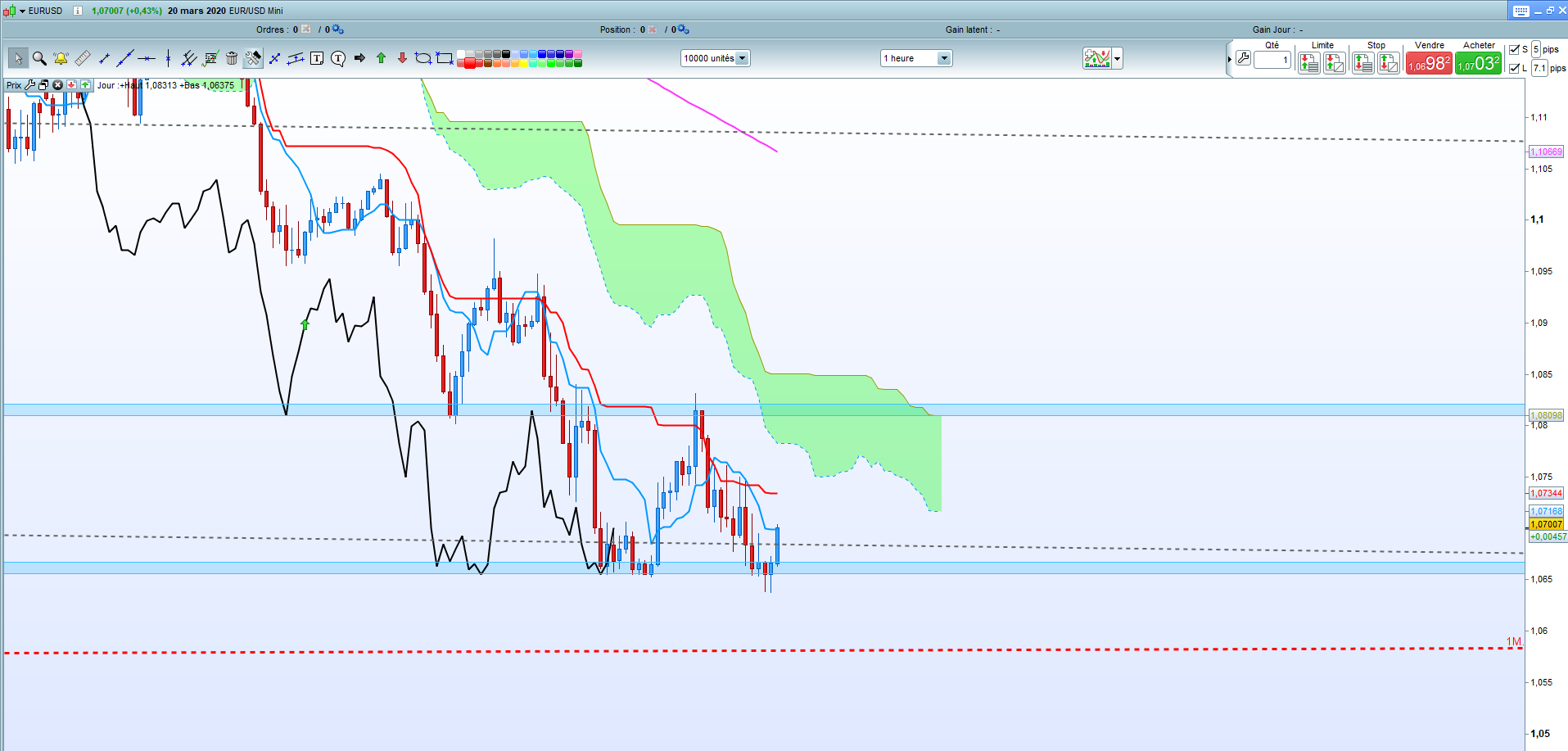Pick the ruler measurement tool
1568x751 pixels.
pyautogui.click(x=83, y=58)
